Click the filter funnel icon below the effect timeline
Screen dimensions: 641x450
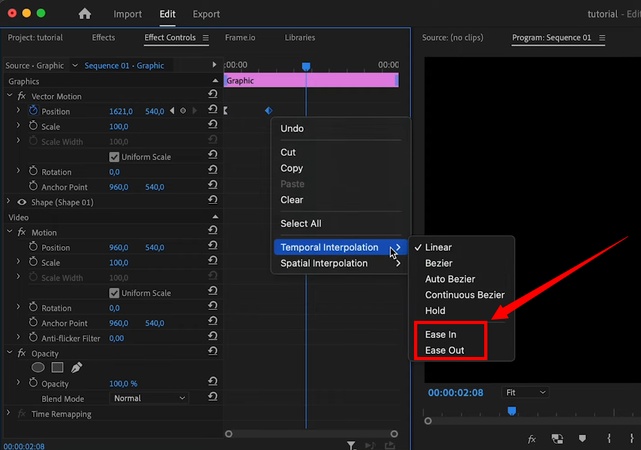click(x=351, y=444)
